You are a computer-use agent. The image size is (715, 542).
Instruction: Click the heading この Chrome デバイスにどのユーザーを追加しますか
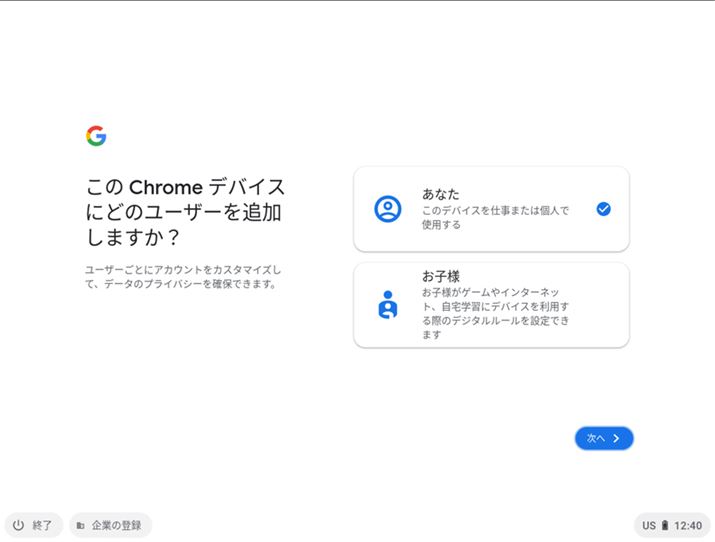tap(185, 212)
